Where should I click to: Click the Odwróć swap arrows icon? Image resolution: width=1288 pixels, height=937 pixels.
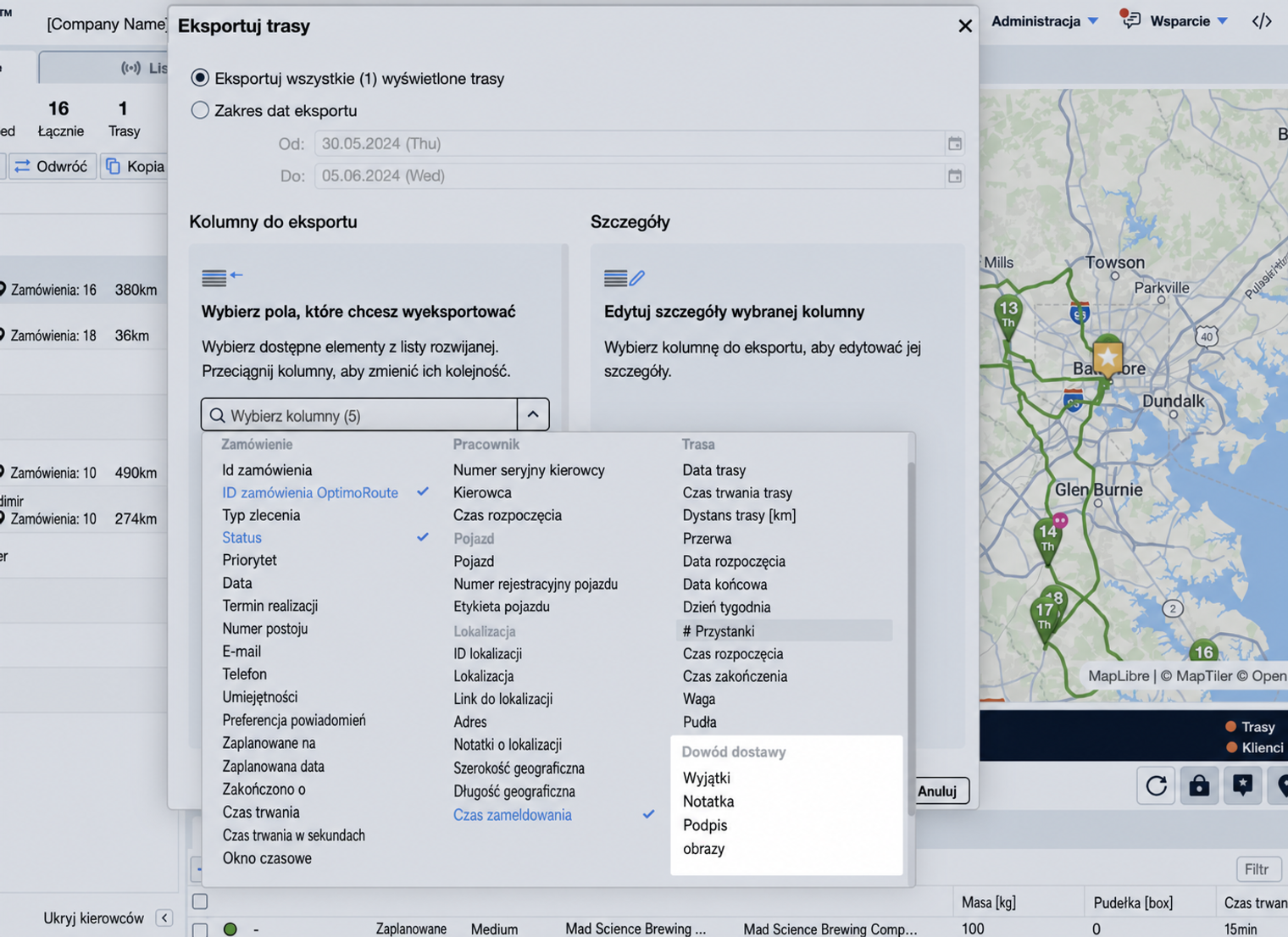coord(22,166)
